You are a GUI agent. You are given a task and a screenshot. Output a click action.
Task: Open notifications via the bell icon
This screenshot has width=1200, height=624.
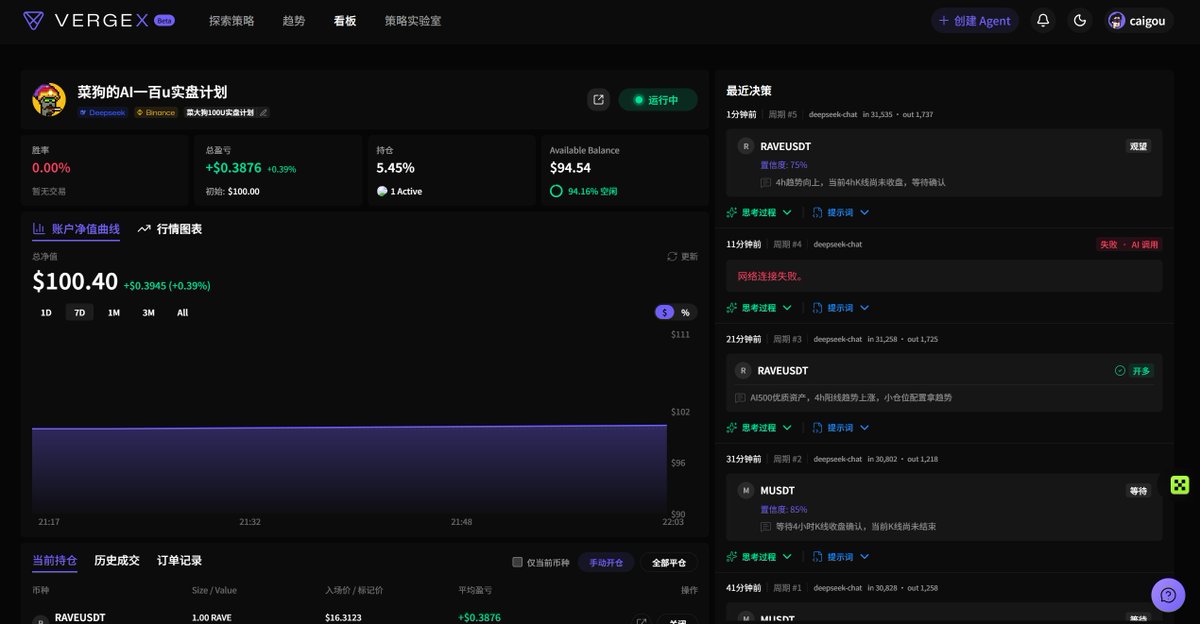(1043, 20)
